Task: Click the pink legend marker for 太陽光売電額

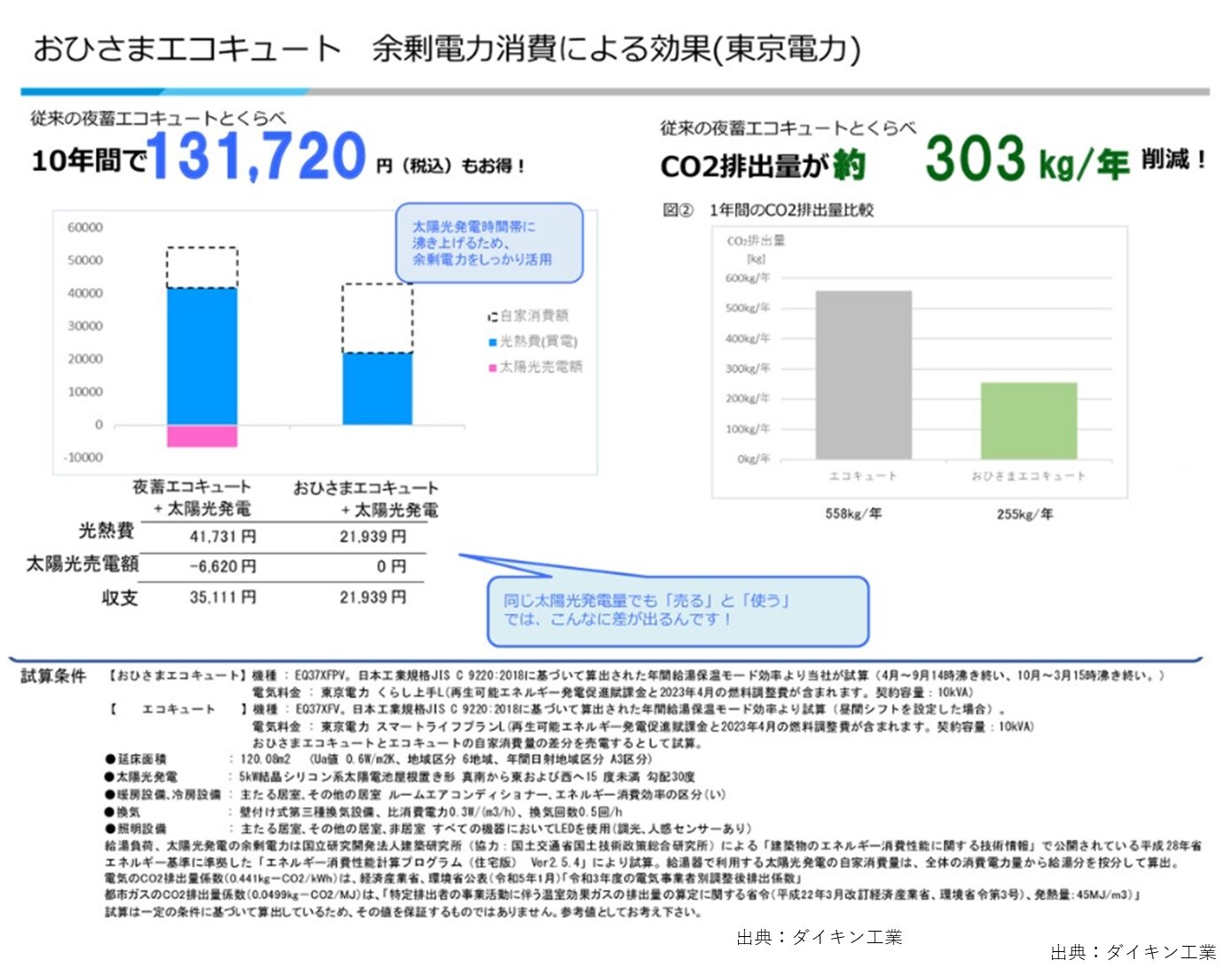Action: (492, 367)
